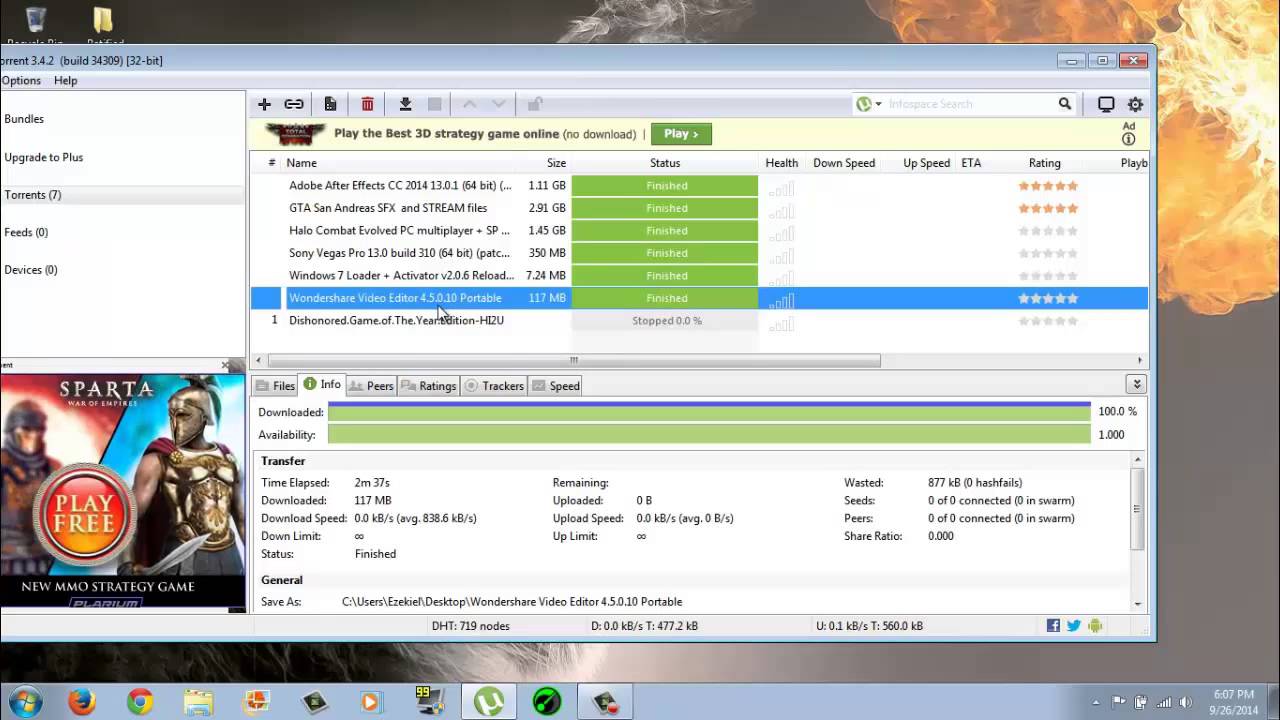The image size is (1280, 720).
Task: Click the Move Down Queue arrow
Action: click(499, 104)
